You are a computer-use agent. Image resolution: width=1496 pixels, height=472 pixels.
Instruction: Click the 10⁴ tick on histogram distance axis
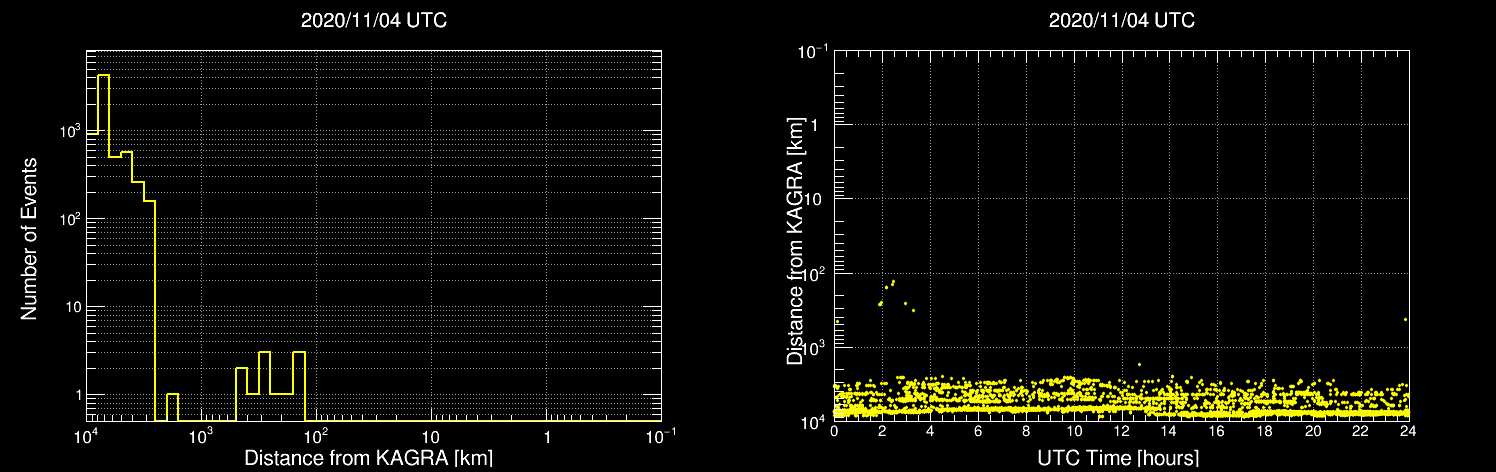click(x=86, y=436)
